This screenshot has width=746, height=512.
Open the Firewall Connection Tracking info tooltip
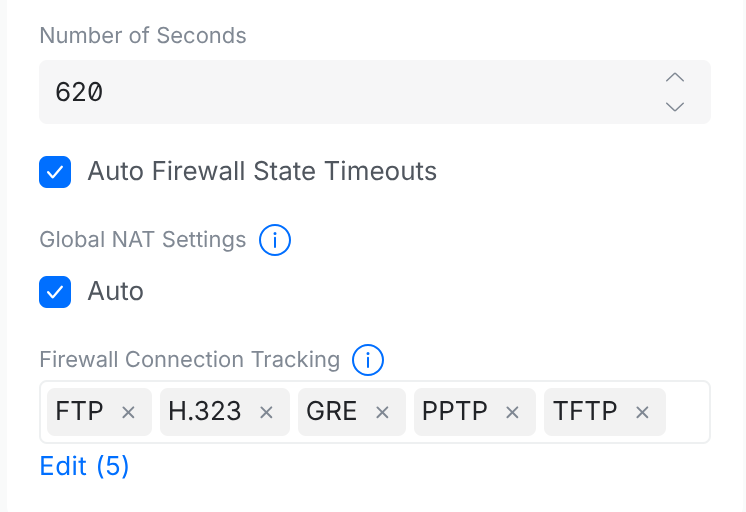(369, 360)
